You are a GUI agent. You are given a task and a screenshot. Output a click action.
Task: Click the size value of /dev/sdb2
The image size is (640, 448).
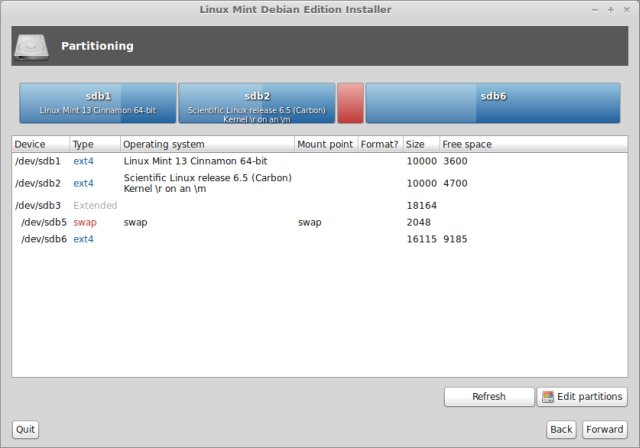[x=422, y=183]
